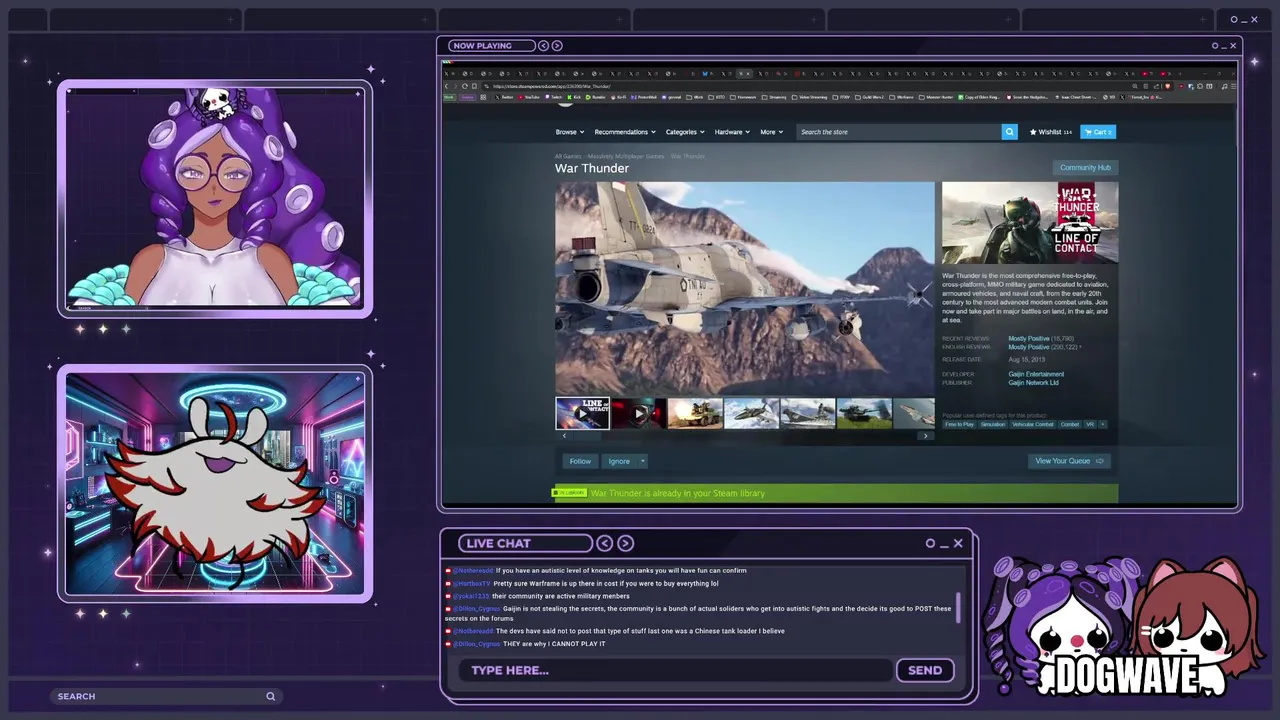Screen dimensions: 1280x720
Task: Click the browser reload icon
Action: click(464, 86)
